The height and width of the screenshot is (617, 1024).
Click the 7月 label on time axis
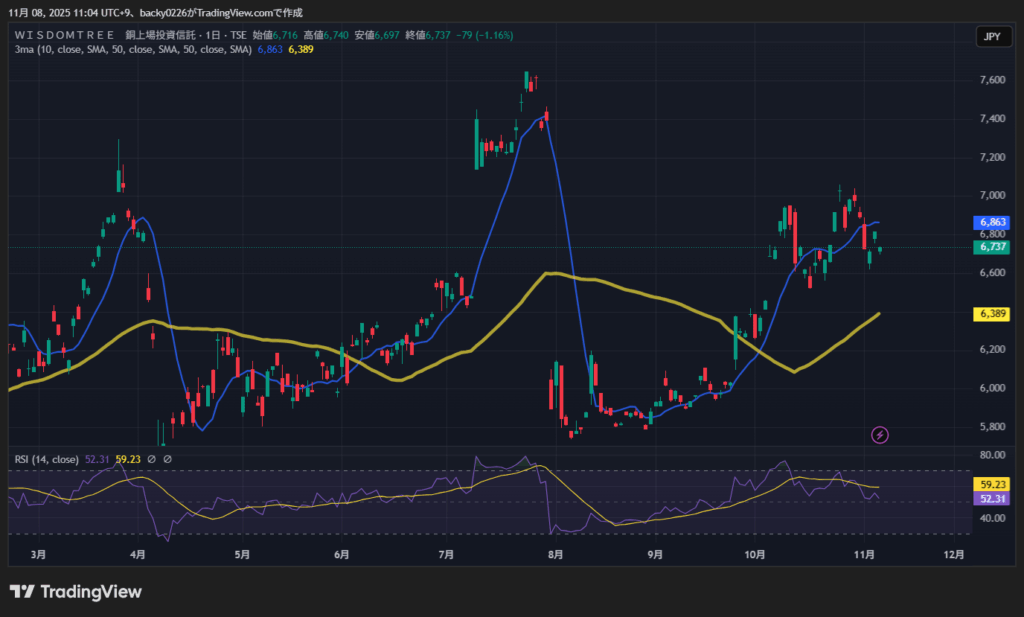[x=447, y=555]
